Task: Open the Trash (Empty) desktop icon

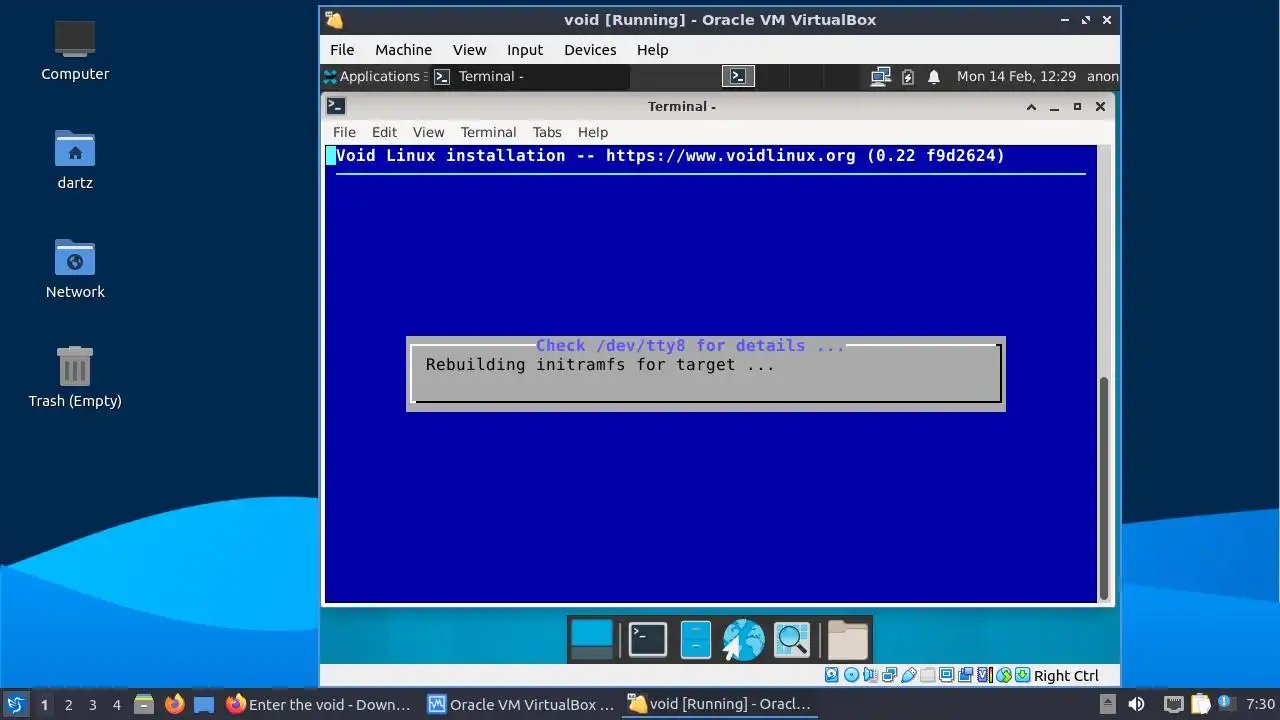Action: pos(75,376)
